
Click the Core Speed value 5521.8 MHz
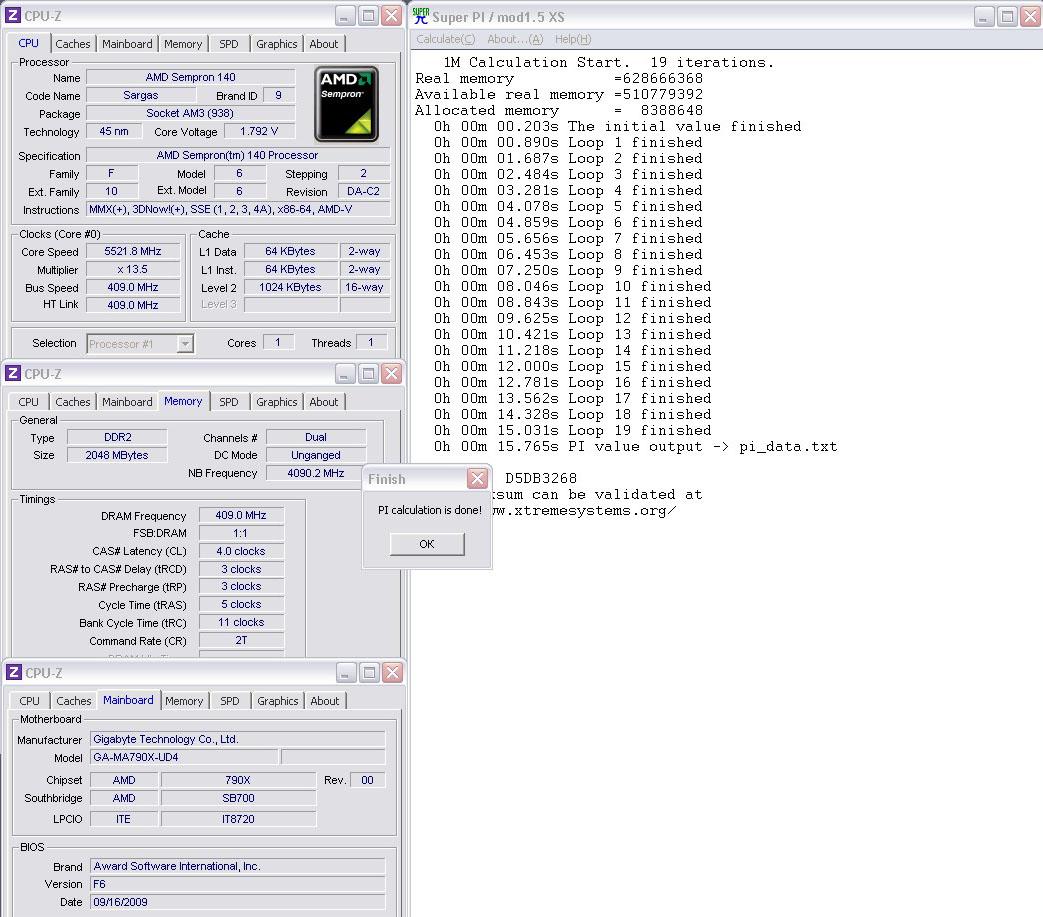133,251
